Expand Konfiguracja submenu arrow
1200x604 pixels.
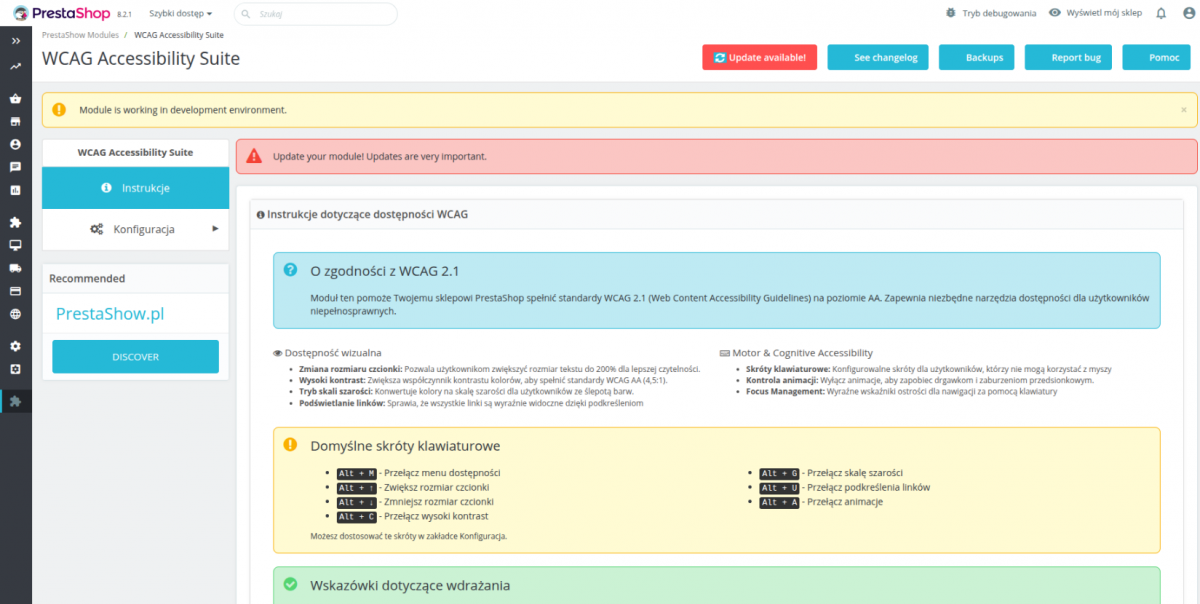tap(215, 229)
